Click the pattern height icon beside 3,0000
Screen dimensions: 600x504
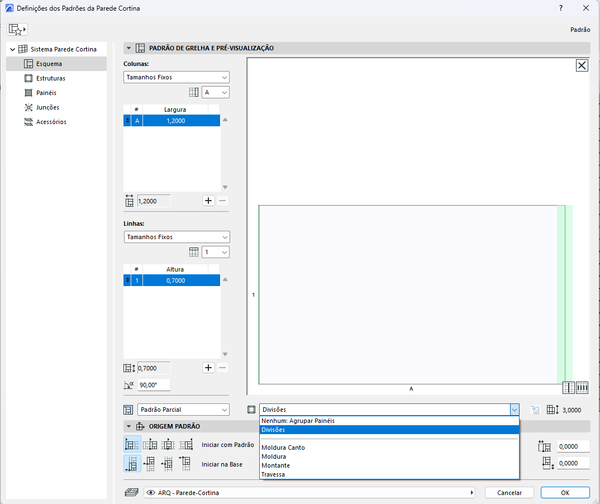(x=553, y=410)
